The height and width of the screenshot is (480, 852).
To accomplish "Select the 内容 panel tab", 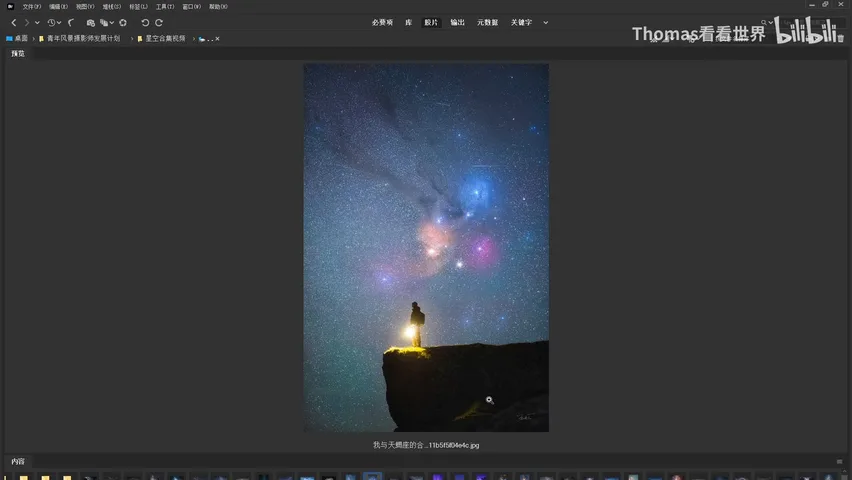I will (x=18, y=461).
